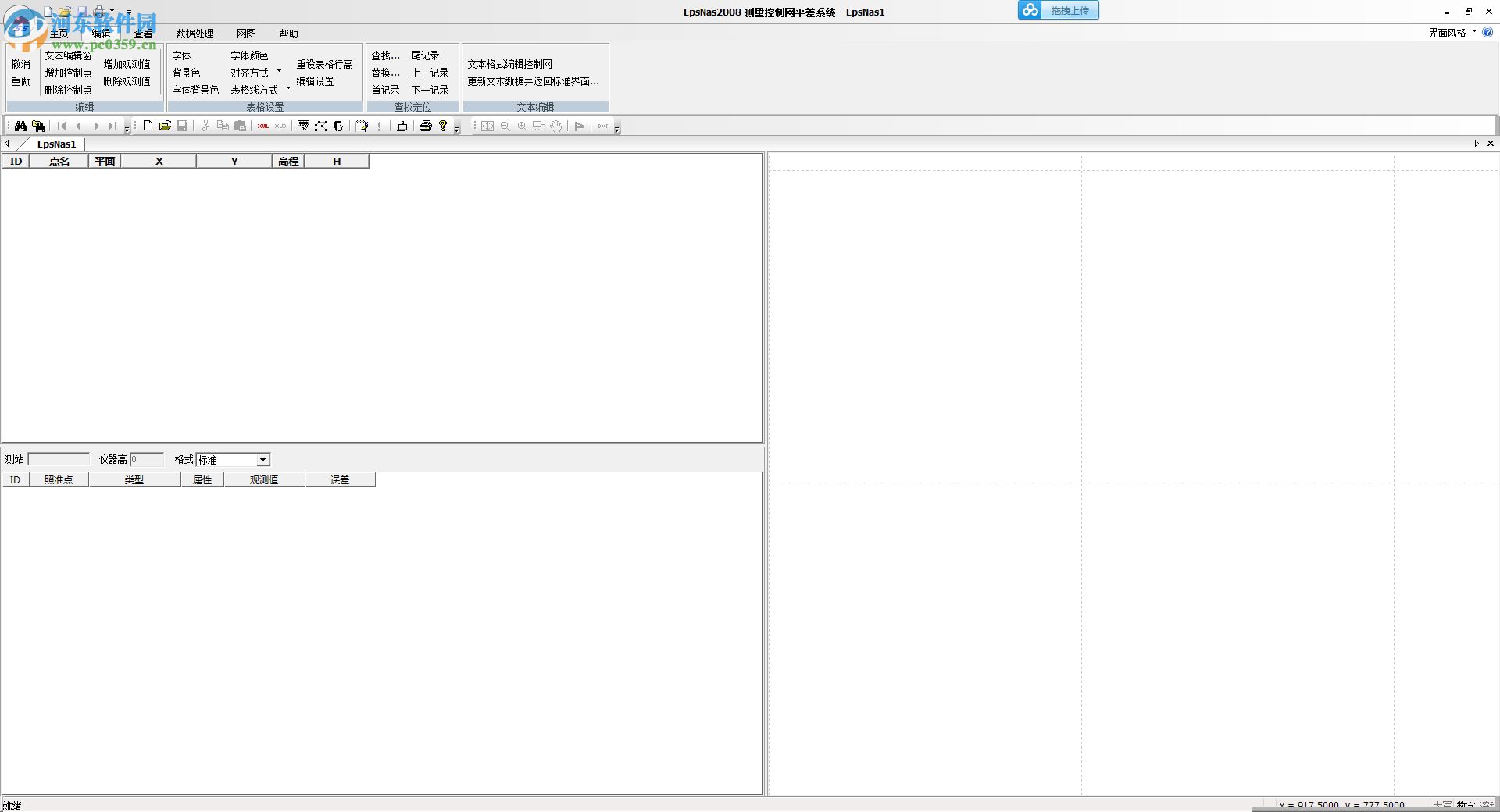This screenshot has width=1500, height=812.
Task: Click the 观测值 column header
Action: pos(264,480)
